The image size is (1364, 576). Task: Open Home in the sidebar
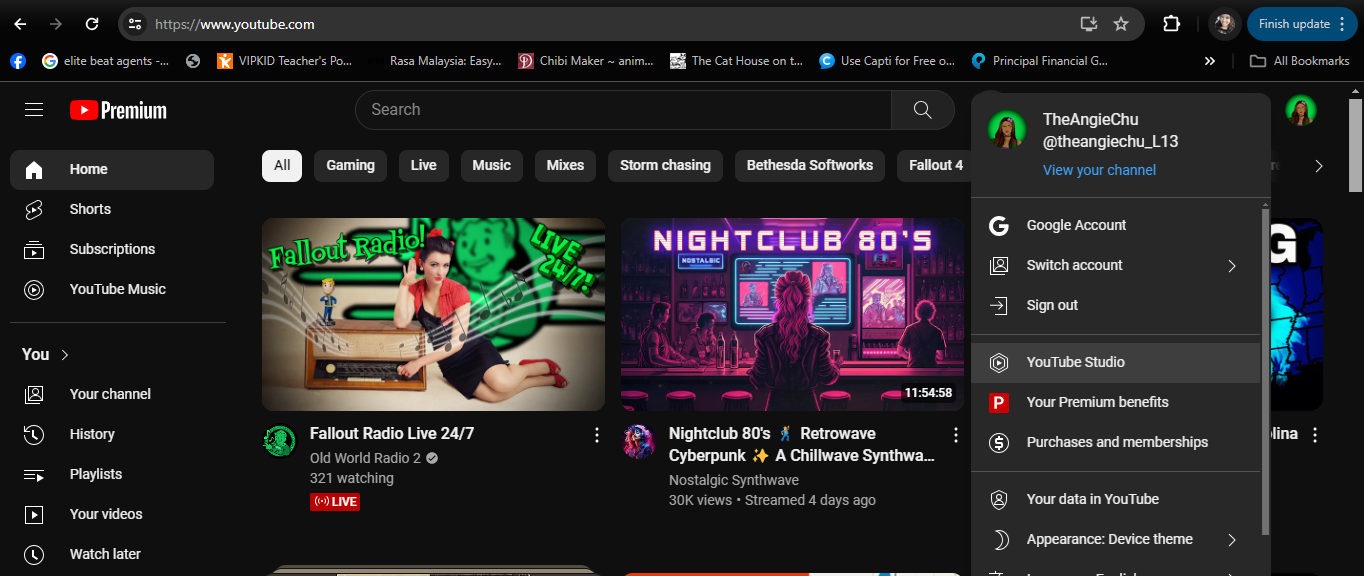[112, 170]
